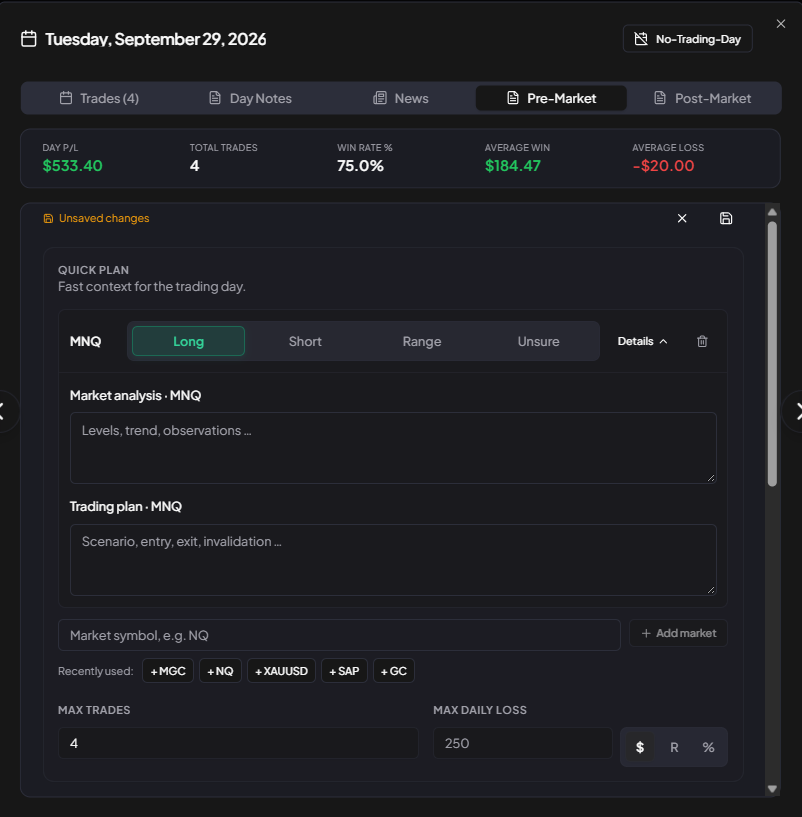This screenshot has height=817, width=802.
Task: Select the Pre-Market tab
Action: 551,98
